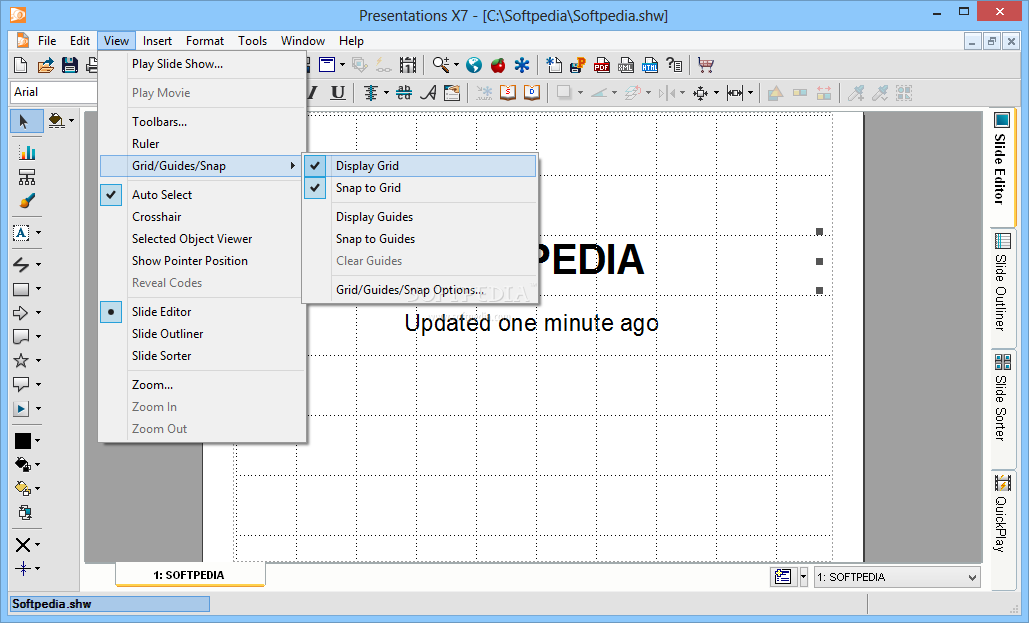
Task: Expand the line shapes tool dropdown arrow
Action: 39,265
